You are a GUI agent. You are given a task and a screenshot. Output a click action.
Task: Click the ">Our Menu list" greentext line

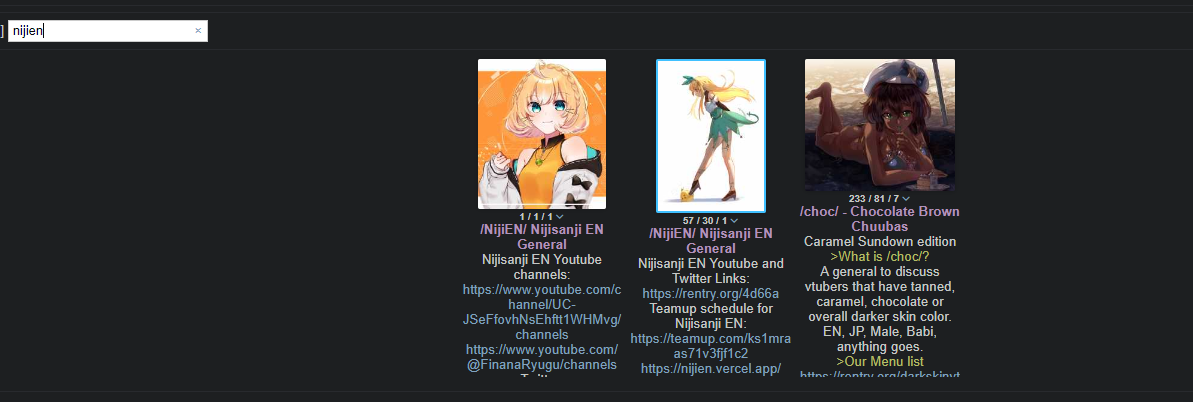pyautogui.click(x=880, y=362)
